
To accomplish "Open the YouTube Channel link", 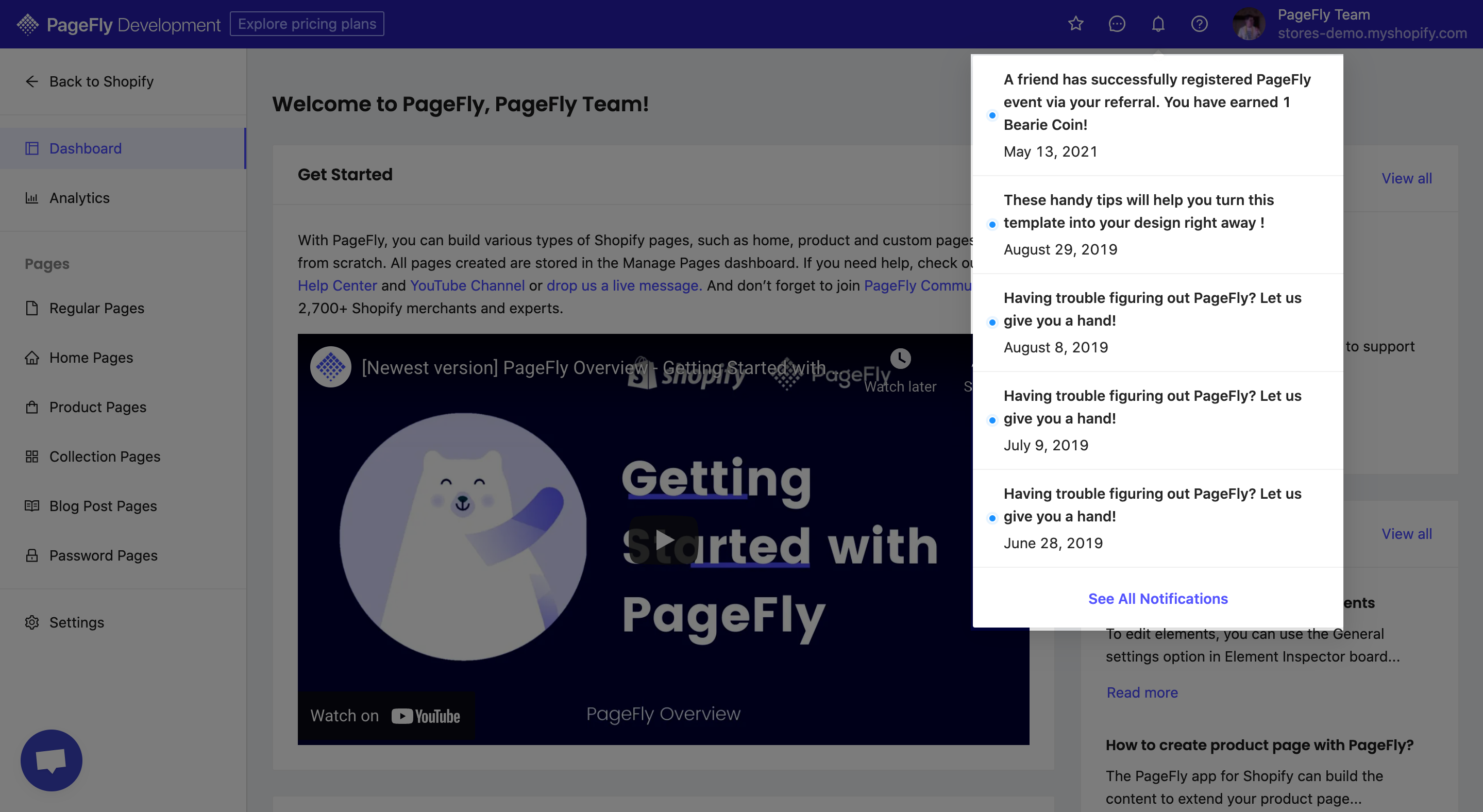I will point(467,285).
